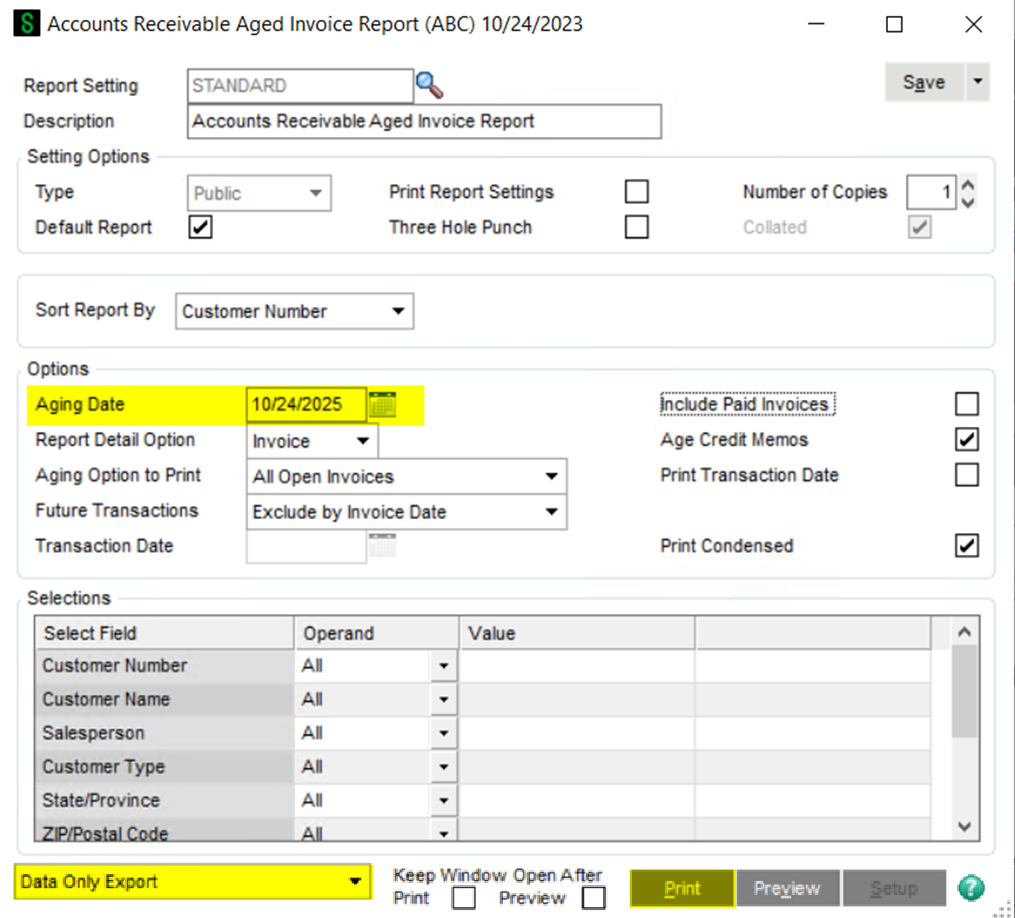
Task: Enable Keep Window Open After Print
Action: point(463,898)
